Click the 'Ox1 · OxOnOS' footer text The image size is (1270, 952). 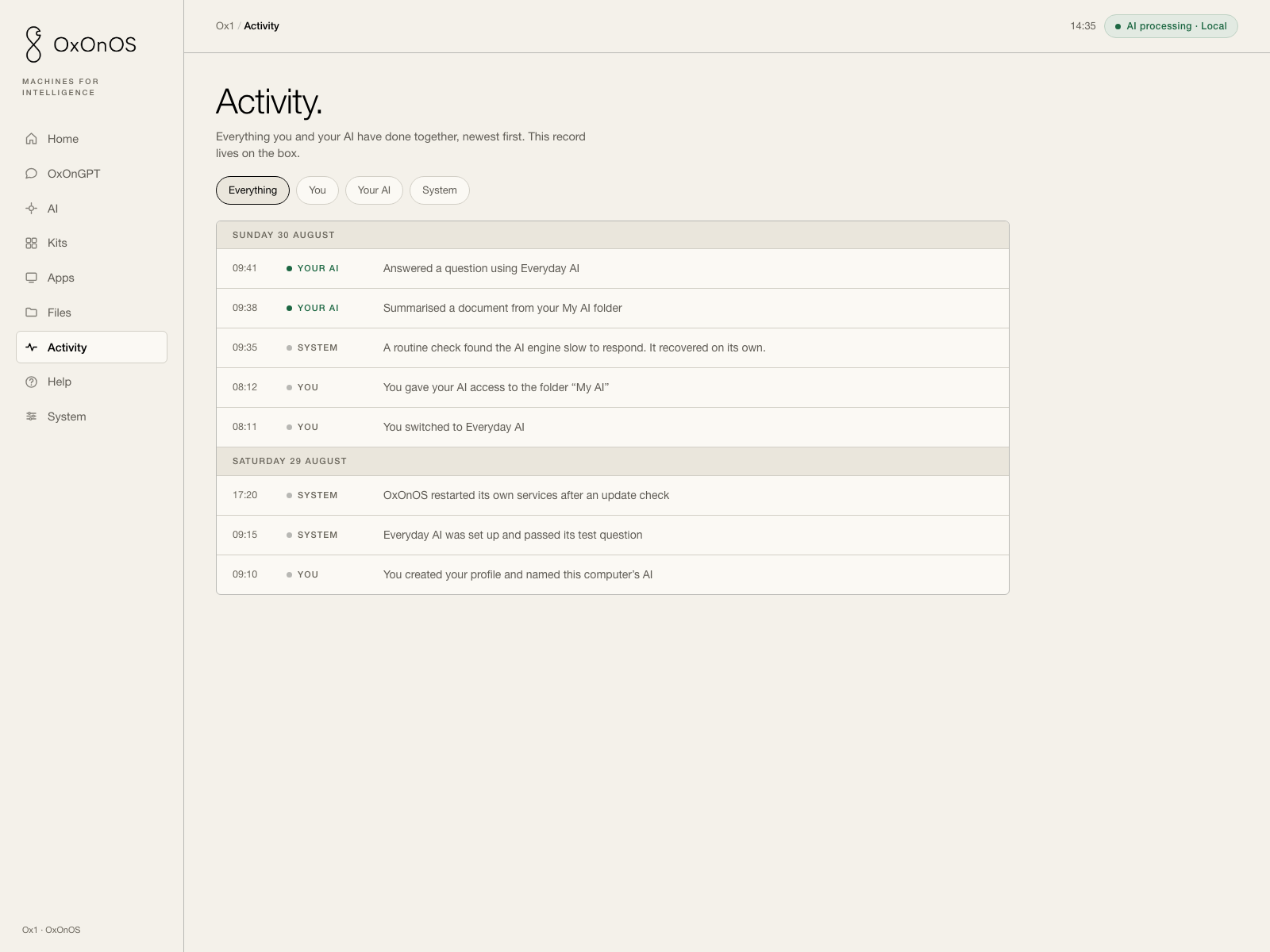click(52, 930)
